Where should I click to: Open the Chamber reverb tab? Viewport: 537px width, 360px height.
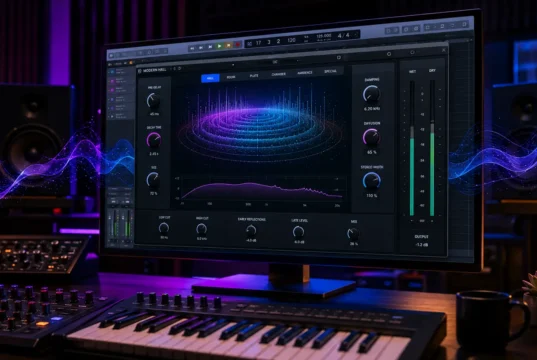(278, 74)
